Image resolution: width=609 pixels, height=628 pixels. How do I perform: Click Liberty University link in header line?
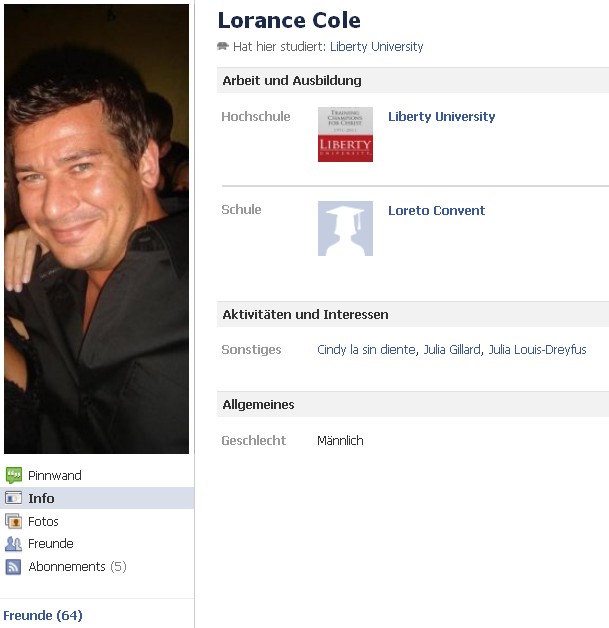click(376, 47)
